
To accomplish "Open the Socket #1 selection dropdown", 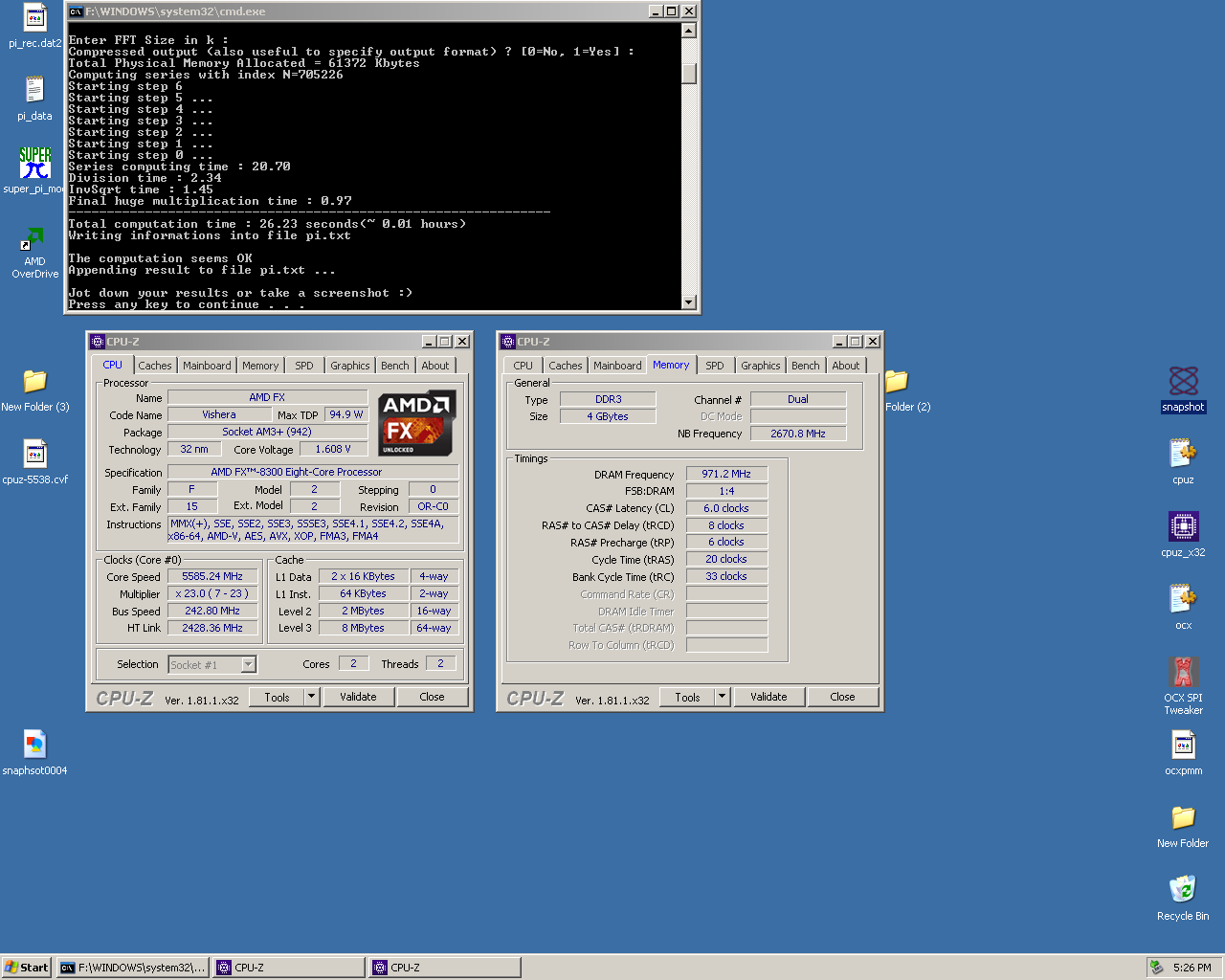I will [249, 664].
